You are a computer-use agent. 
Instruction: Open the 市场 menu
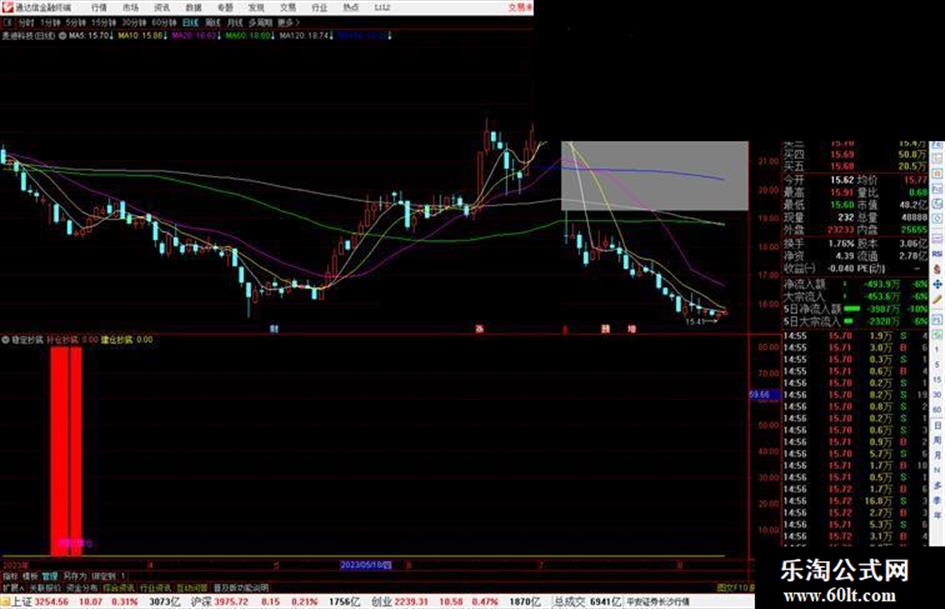(130, 8)
